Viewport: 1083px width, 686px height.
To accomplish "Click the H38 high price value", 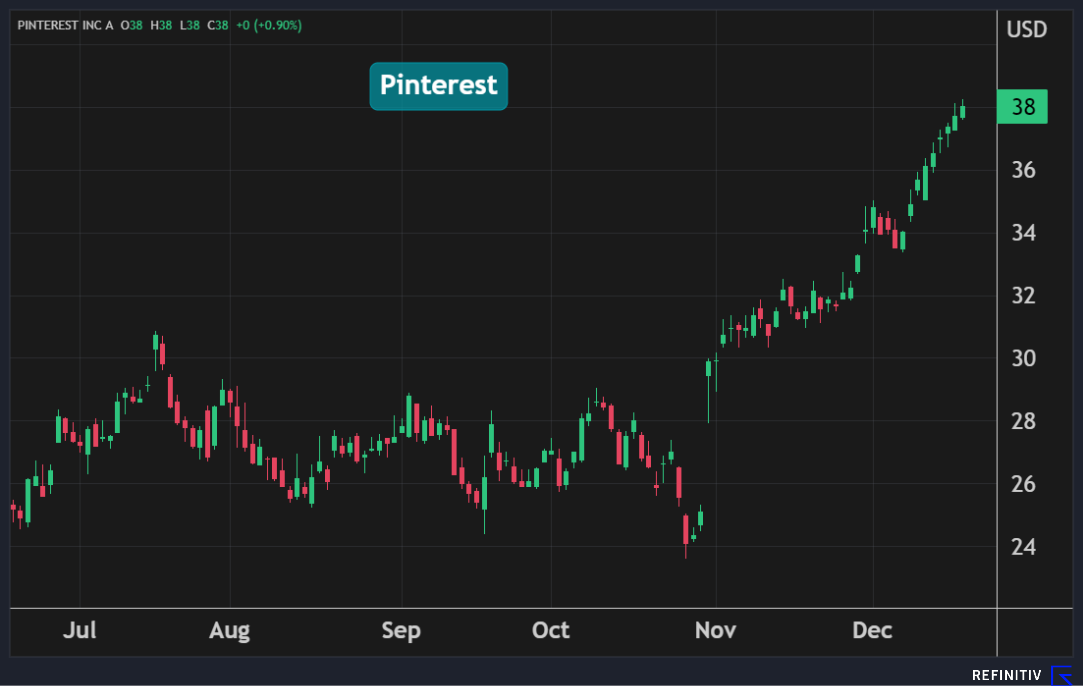I will point(161,25).
